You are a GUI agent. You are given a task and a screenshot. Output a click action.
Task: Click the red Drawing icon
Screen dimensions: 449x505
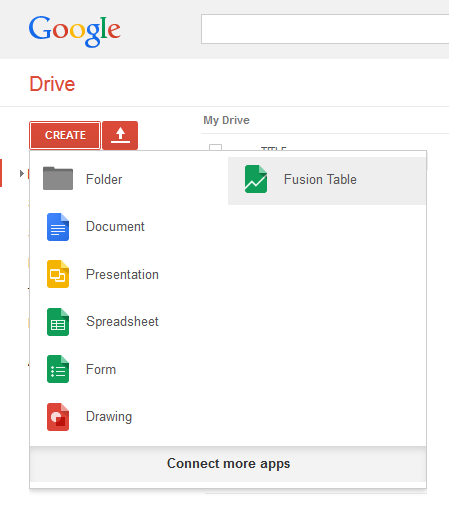pyautogui.click(x=58, y=417)
